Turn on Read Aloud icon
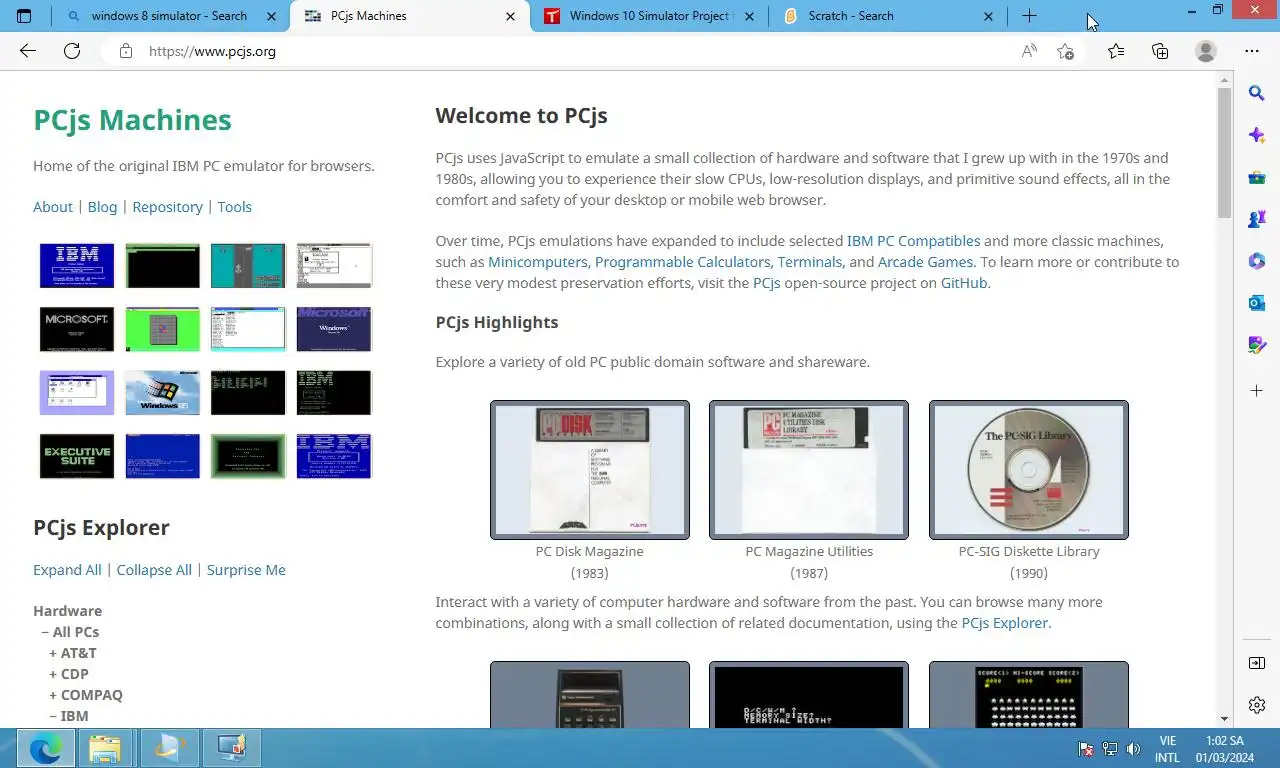Screen dimensions: 1280x768 tap(1029, 51)
